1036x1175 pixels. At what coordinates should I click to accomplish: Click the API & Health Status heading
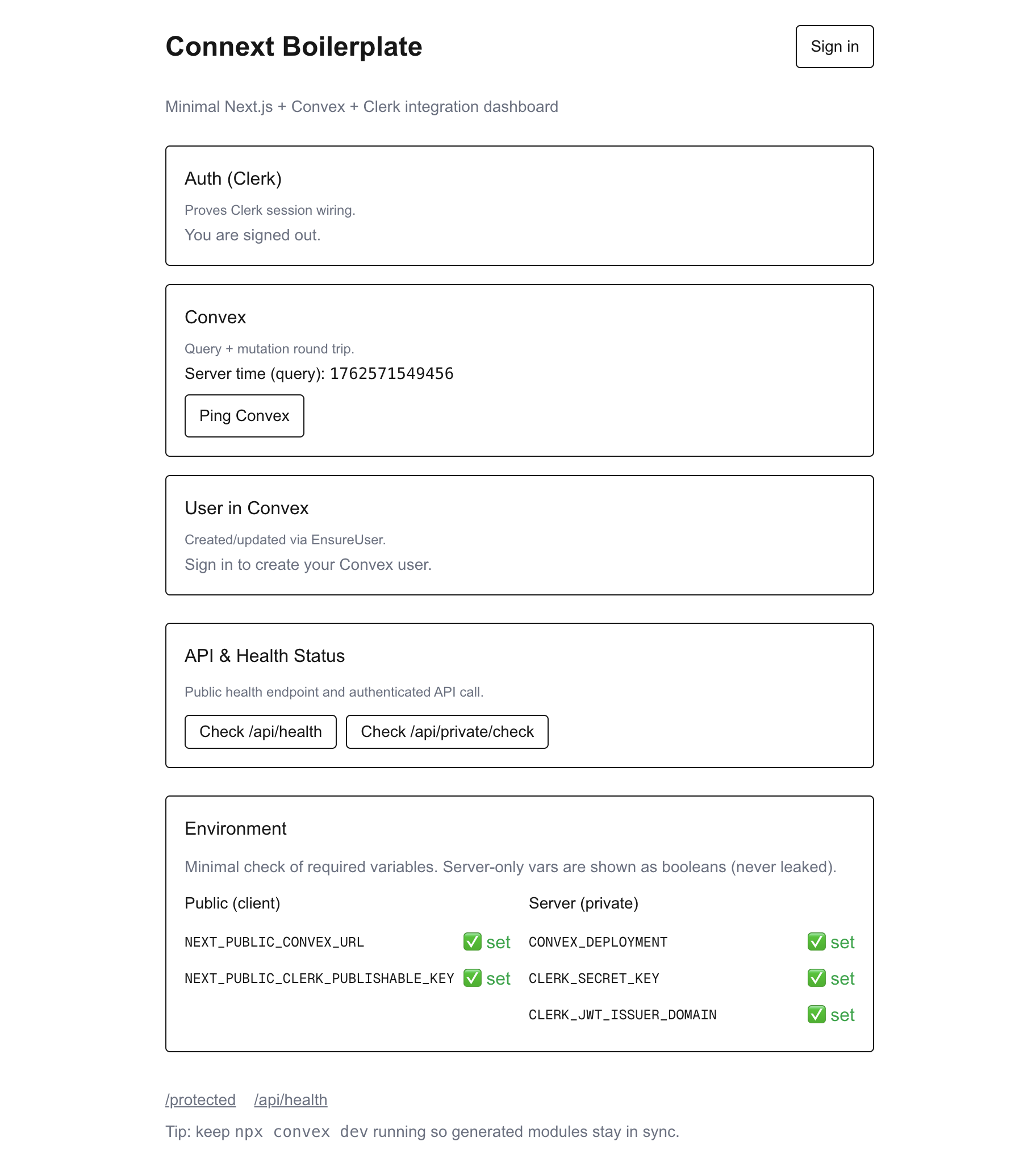pos(264,656)
